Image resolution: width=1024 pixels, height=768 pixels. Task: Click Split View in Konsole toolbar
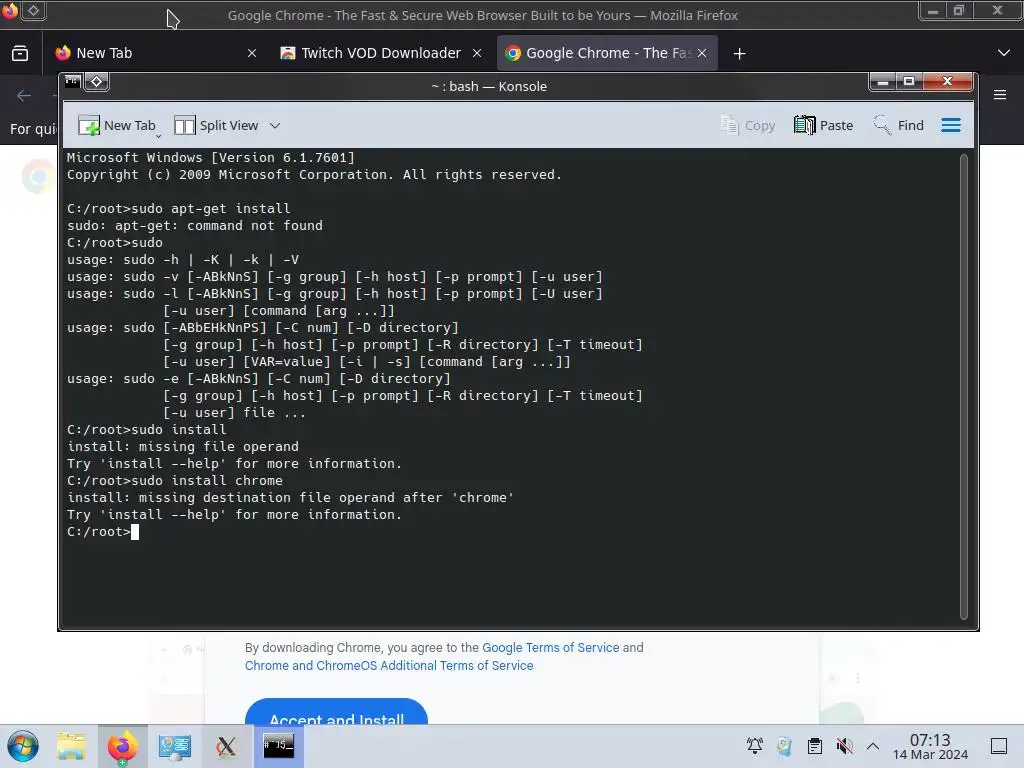click(x=216, y=125)
